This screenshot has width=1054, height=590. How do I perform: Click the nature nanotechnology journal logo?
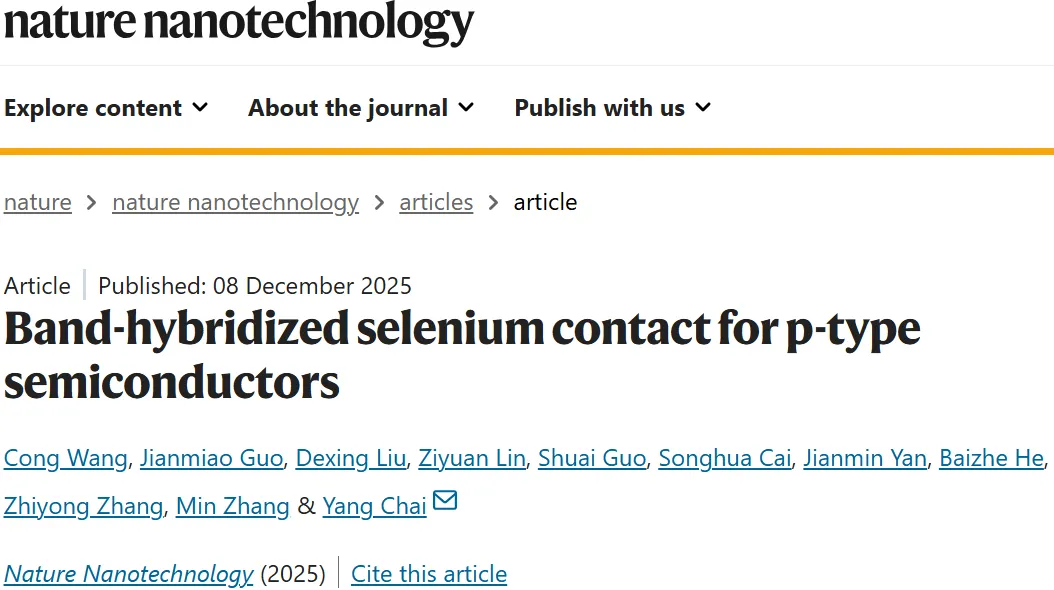238,22
